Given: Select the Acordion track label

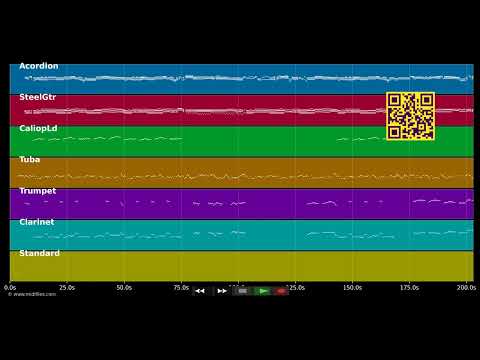Looking at the screenshot, I should [x=39, y=66].
